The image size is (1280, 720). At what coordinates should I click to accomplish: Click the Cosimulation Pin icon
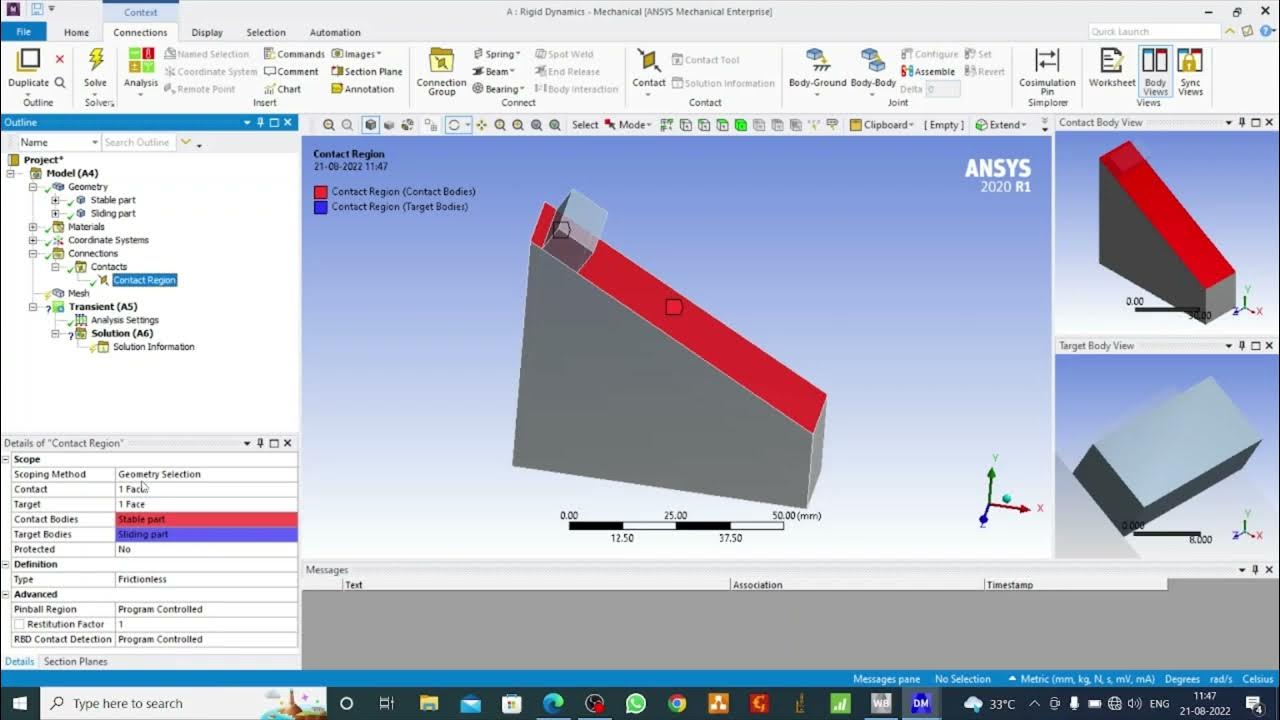1047,61
